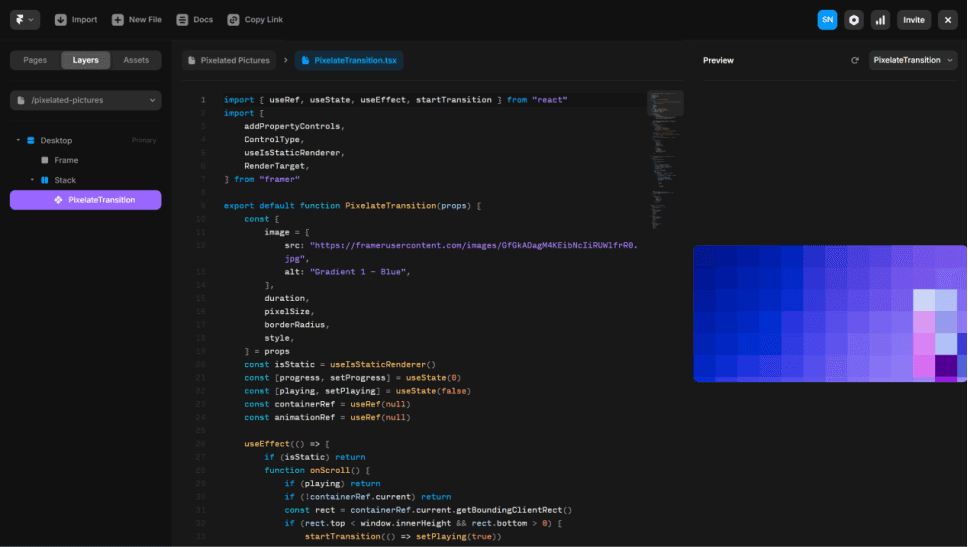The width and height of the screenshot is (968, 547).
Task: Open the Docs page
Action: pyautogui.click(x=194, y=20)
